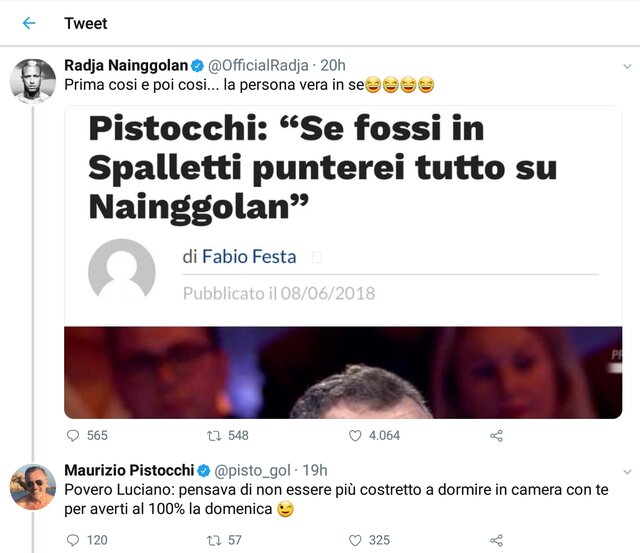Viewport: 640px width, 553px height.
Task: Retweet Radja Nainggolan's tweet
Action: click(x=212, y=435)
